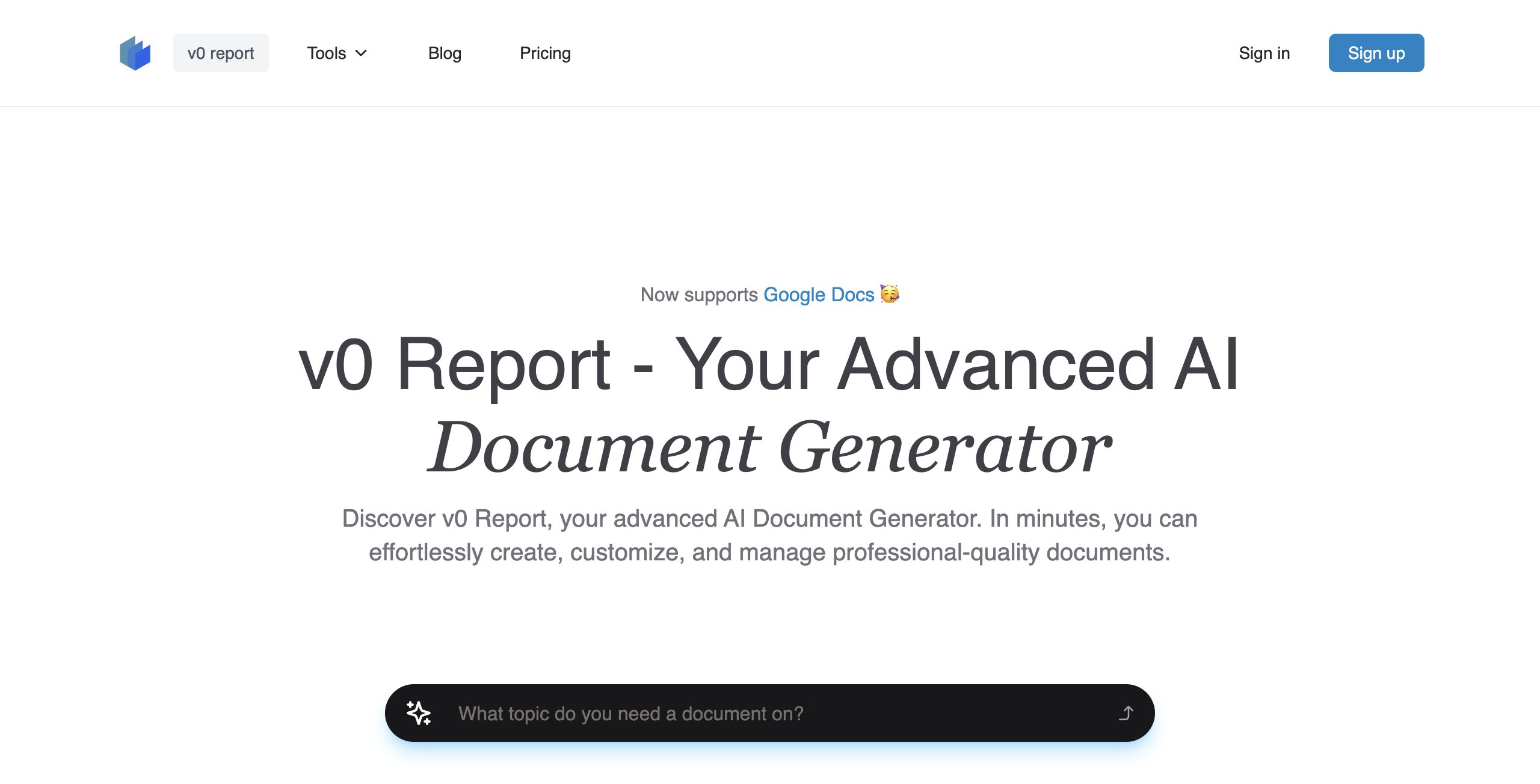Go to the Blog page
This screenshot has width=1540, height=784.
pos(445,53)
